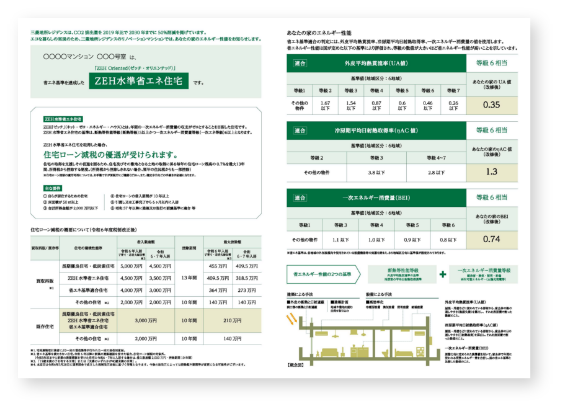The width and height of the screenshot is (561, 409).
Task: Click the 1.0以下 cell
Action: point(376,240)
